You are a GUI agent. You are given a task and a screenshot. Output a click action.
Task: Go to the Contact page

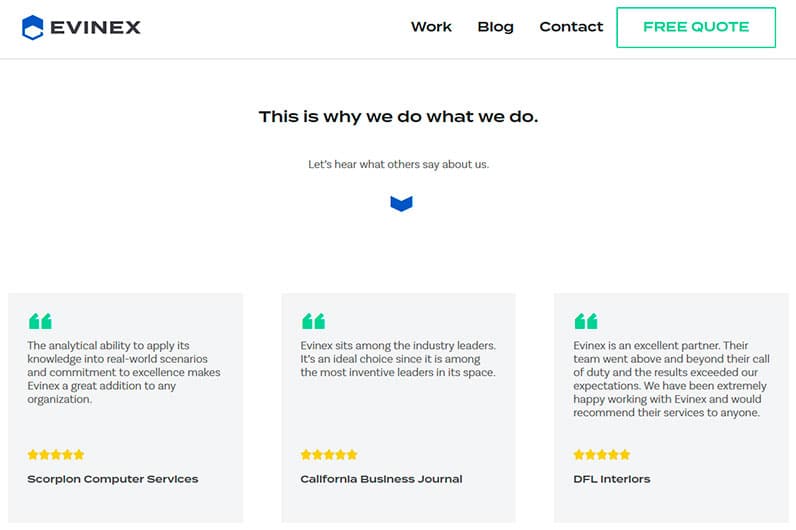pyautogui.click(x=571, y=27)
